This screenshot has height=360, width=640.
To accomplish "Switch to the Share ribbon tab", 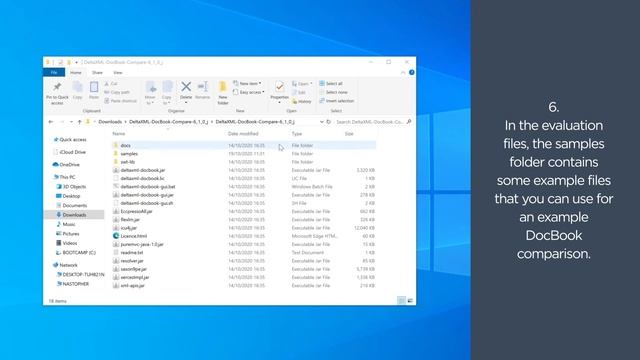I will 97,72.
